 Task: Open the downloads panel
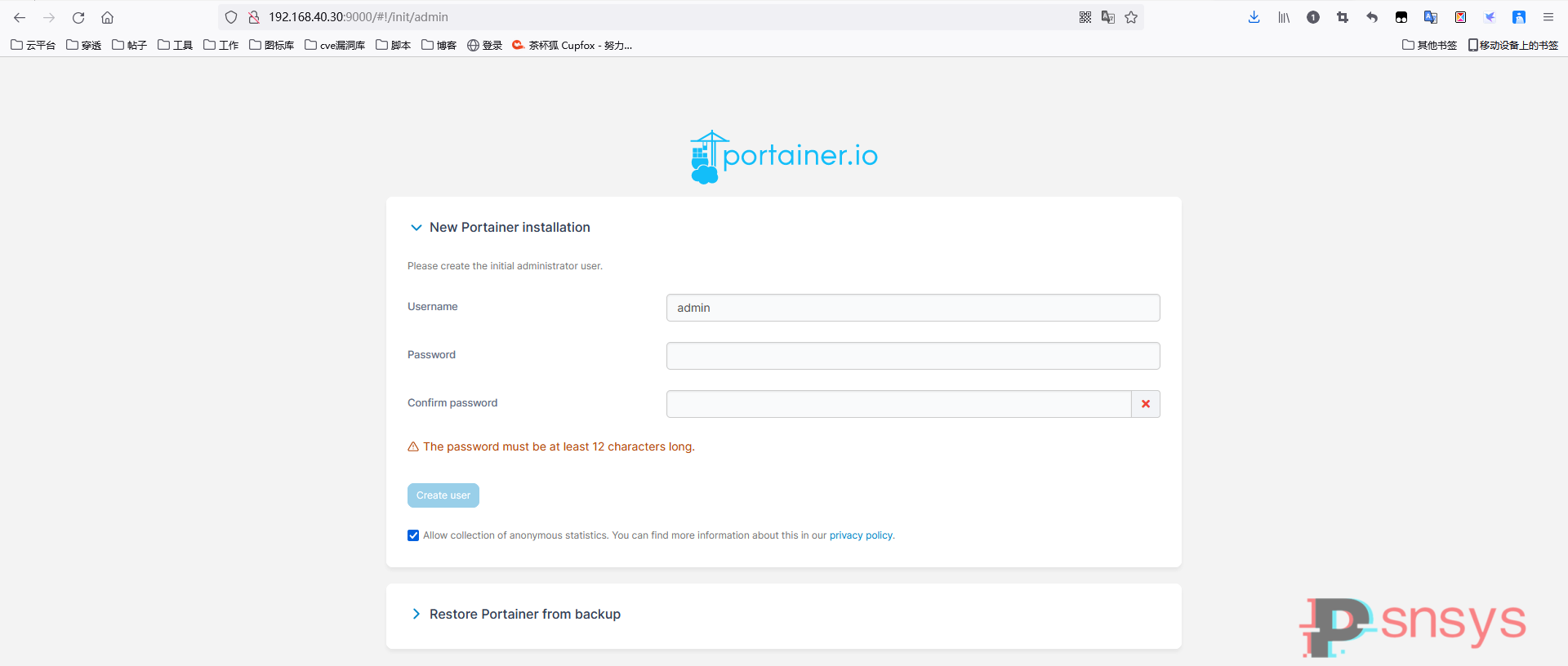1254,17
